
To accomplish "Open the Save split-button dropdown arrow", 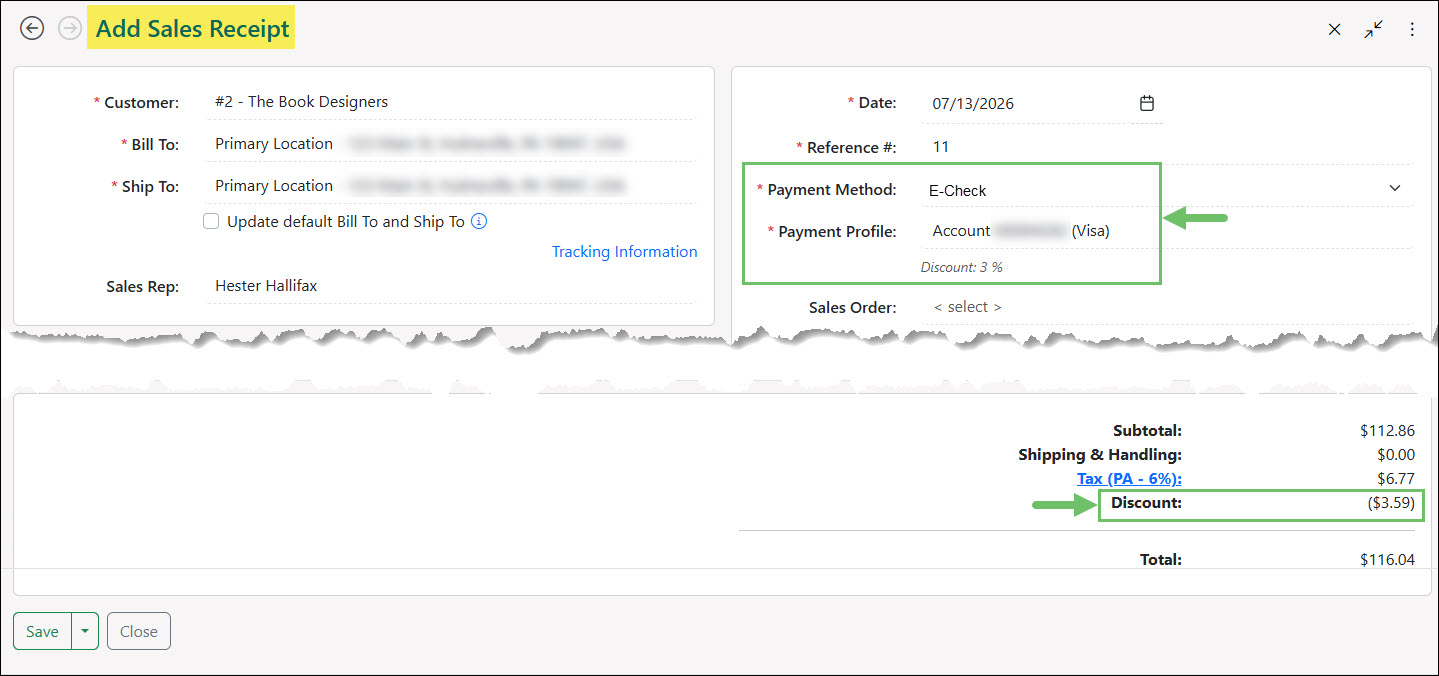I will [85, 631].
